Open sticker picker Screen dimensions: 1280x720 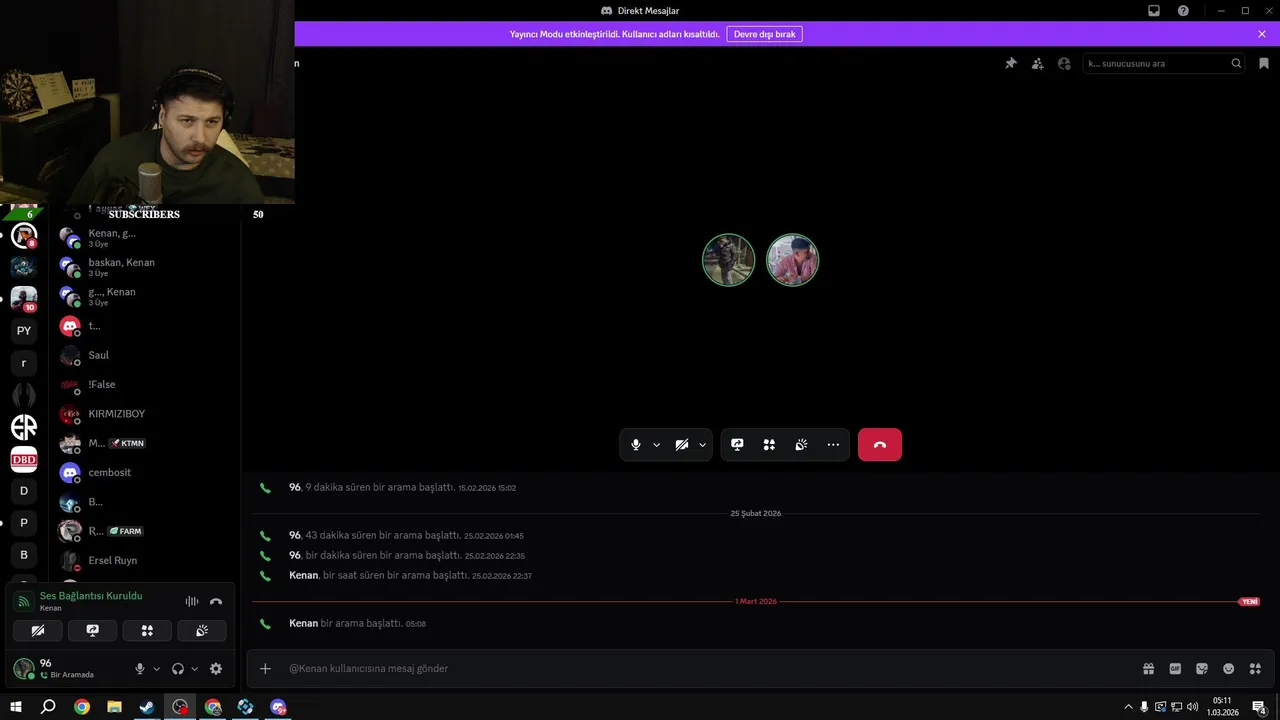(1202, 669)
